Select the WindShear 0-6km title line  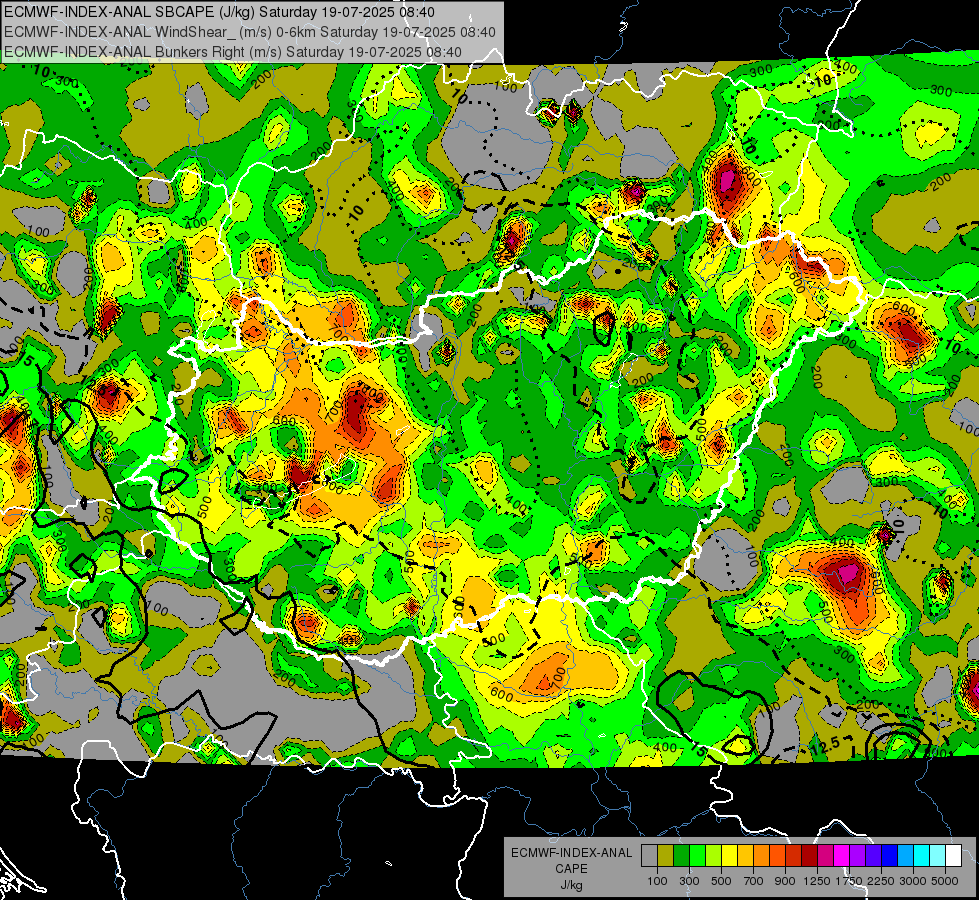[250, 32]
